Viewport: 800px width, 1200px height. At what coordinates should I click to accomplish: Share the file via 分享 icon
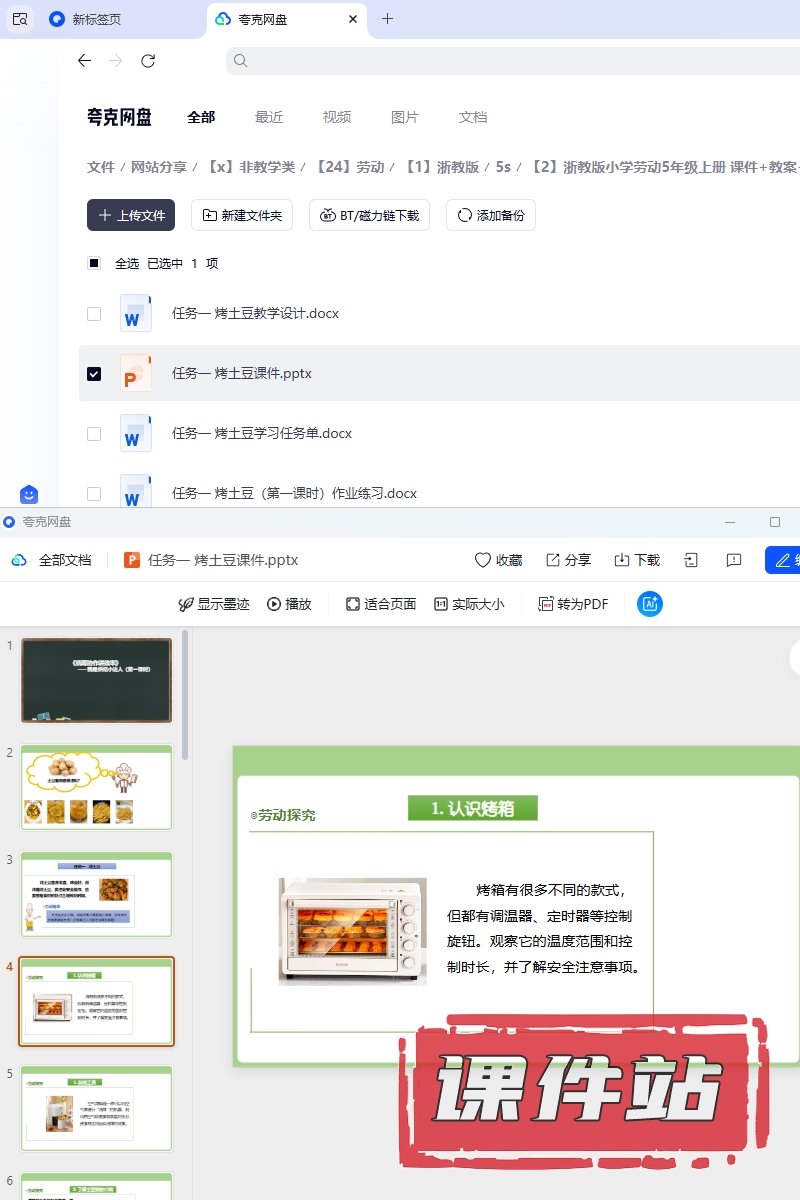click(553, 560)
